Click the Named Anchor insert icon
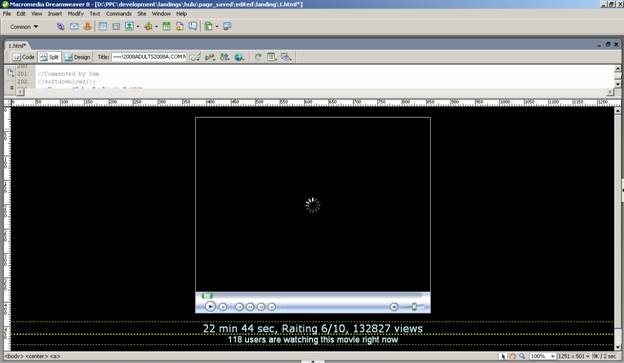The height and width of the screenshot is (363, 624). tap(88, 27)
